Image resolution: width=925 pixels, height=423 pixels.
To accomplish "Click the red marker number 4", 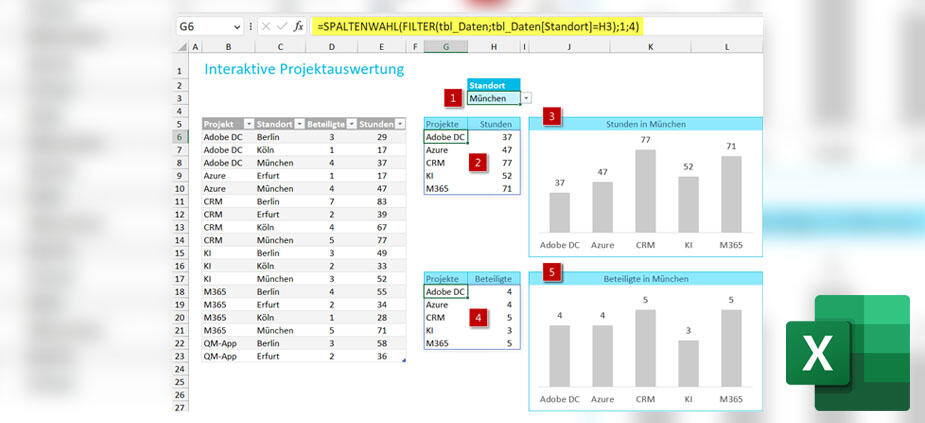I will (x=479, y=317).
